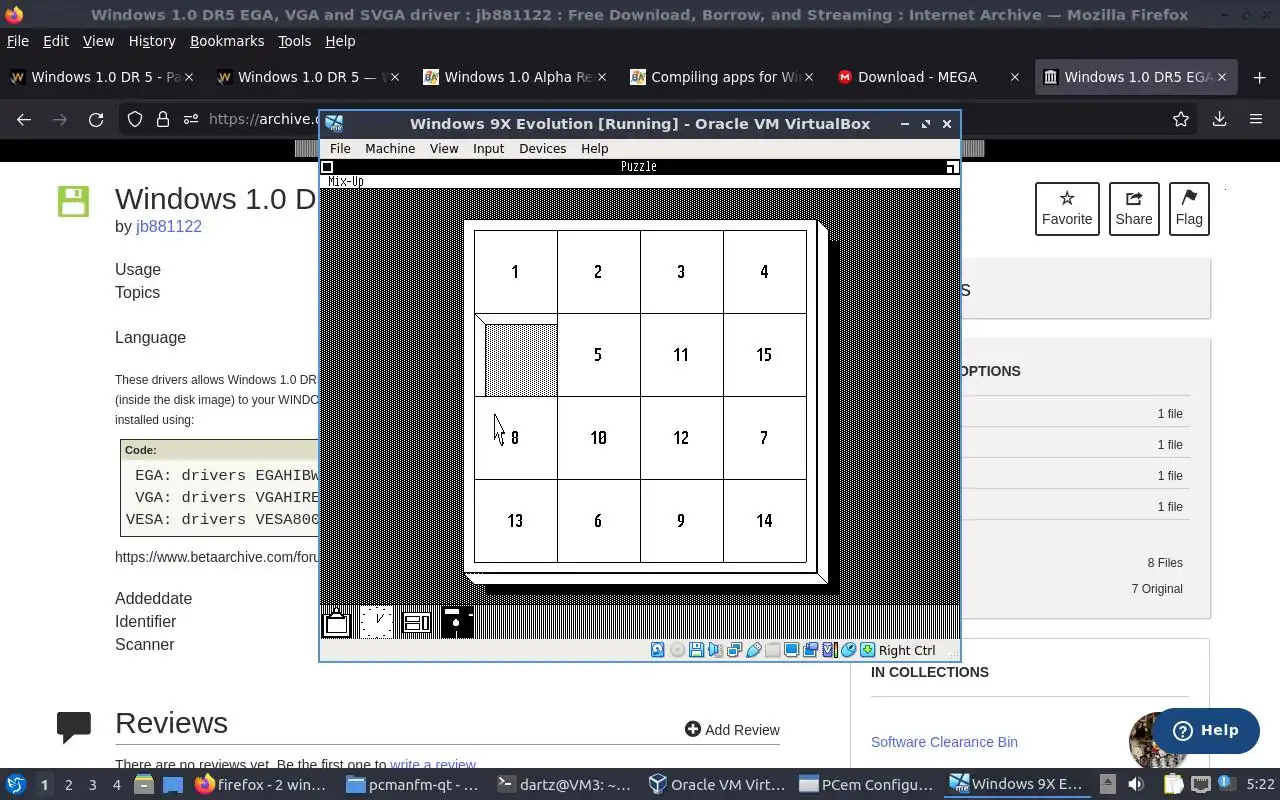Click the Puzzle window system menu box
The height and width of the screenshot is (800, 1280).
coord(327,167)
